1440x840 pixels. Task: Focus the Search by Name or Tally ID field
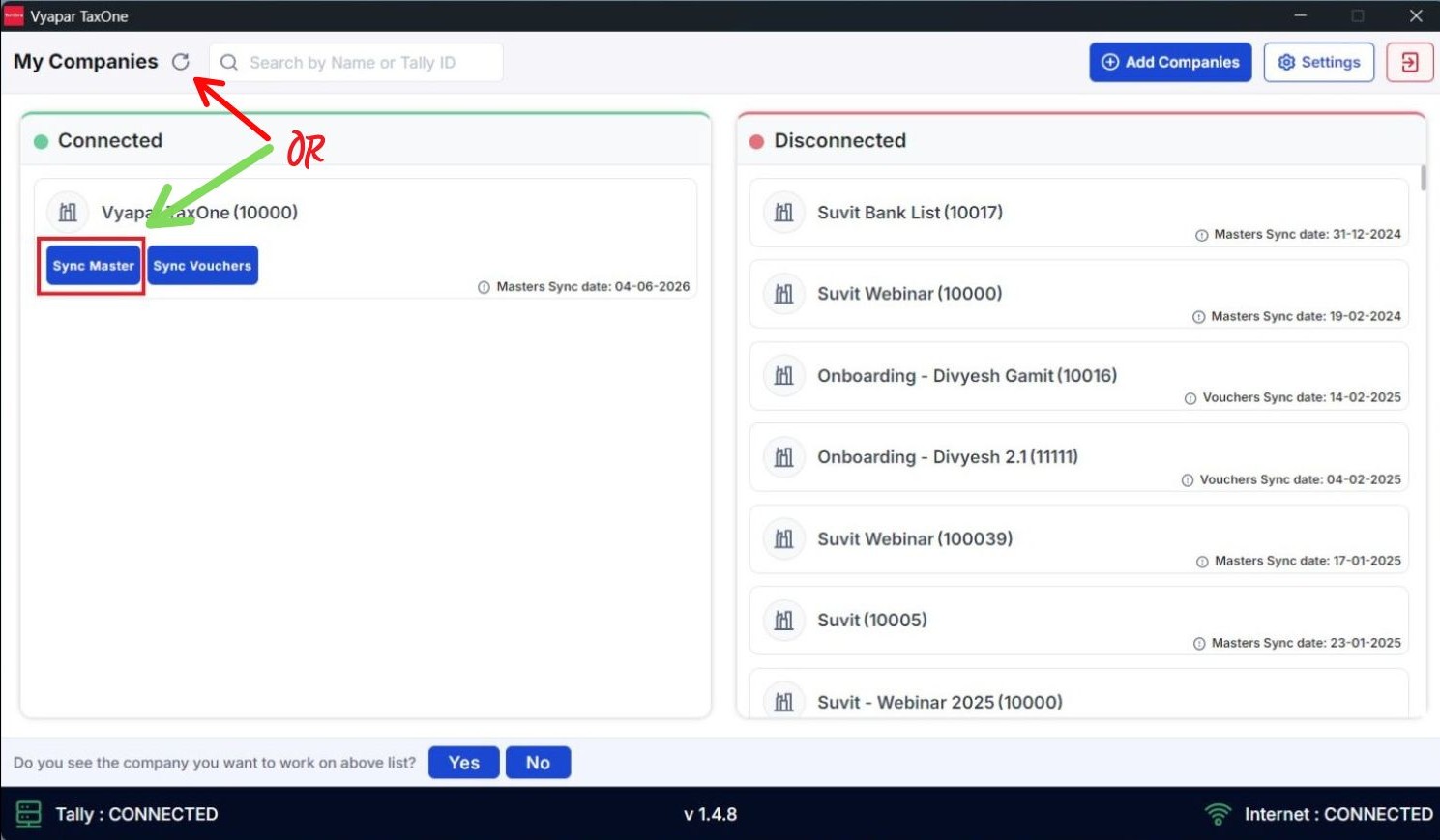(x=356, y=63)
